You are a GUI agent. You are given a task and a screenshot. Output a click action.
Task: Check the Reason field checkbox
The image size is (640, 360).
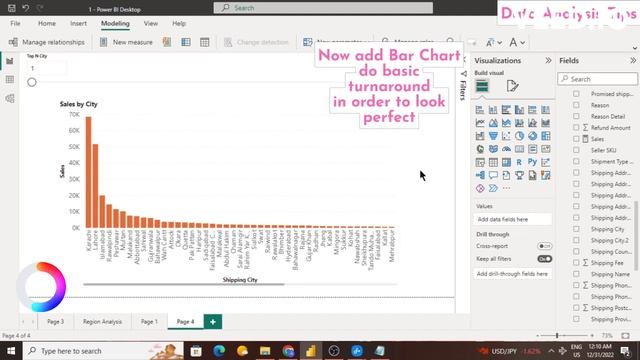(x=576, y=105)
